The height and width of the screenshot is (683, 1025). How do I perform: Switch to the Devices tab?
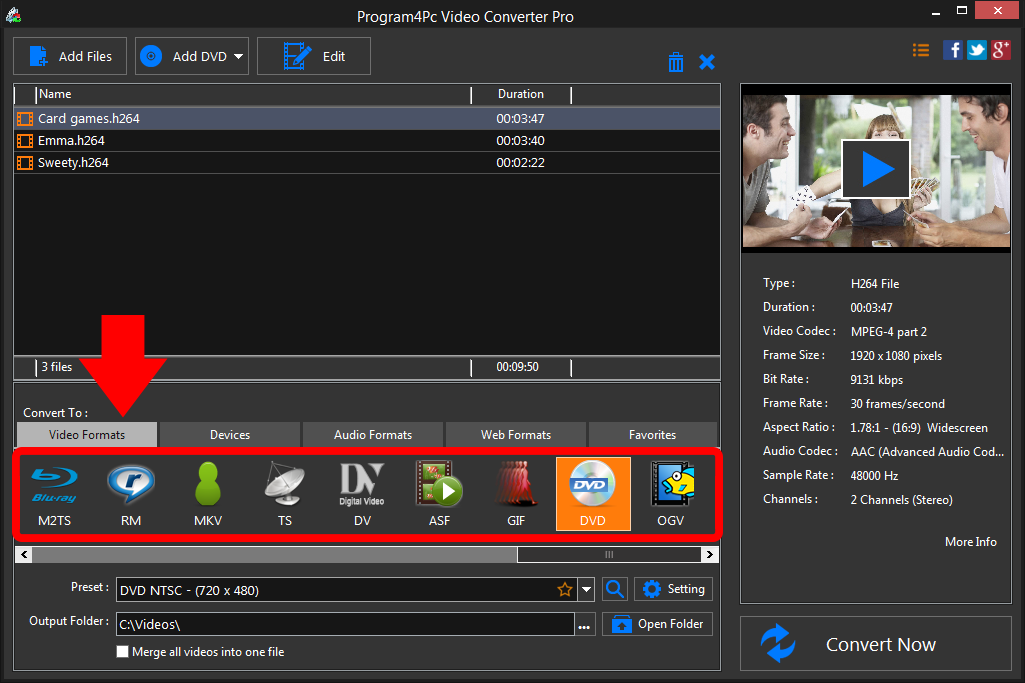230,435
